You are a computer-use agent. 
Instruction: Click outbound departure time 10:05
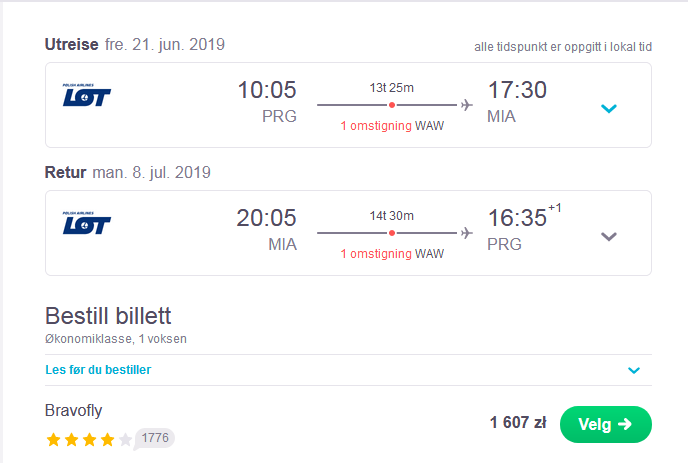(267, 90)
